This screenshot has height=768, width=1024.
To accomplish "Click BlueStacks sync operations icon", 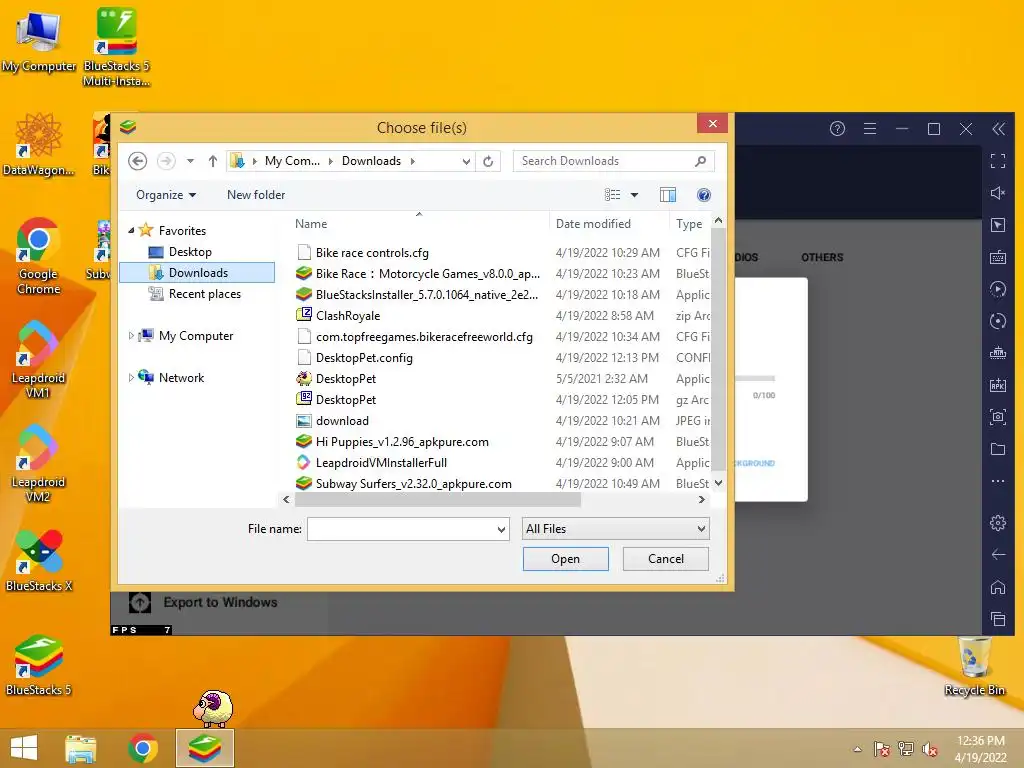I will pos(998,321).
